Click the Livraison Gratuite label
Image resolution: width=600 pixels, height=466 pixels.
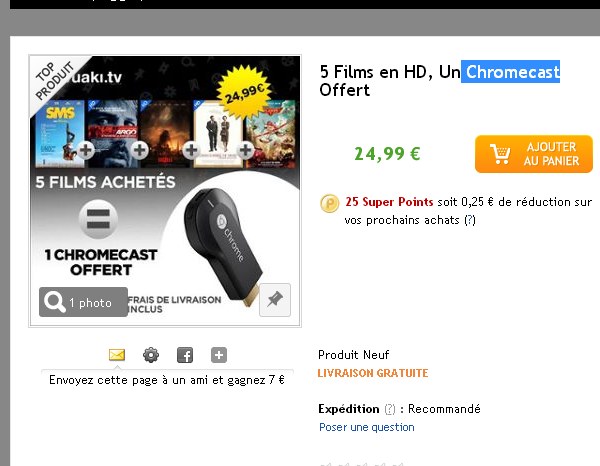pyautogui.click(x=373, y=373)
